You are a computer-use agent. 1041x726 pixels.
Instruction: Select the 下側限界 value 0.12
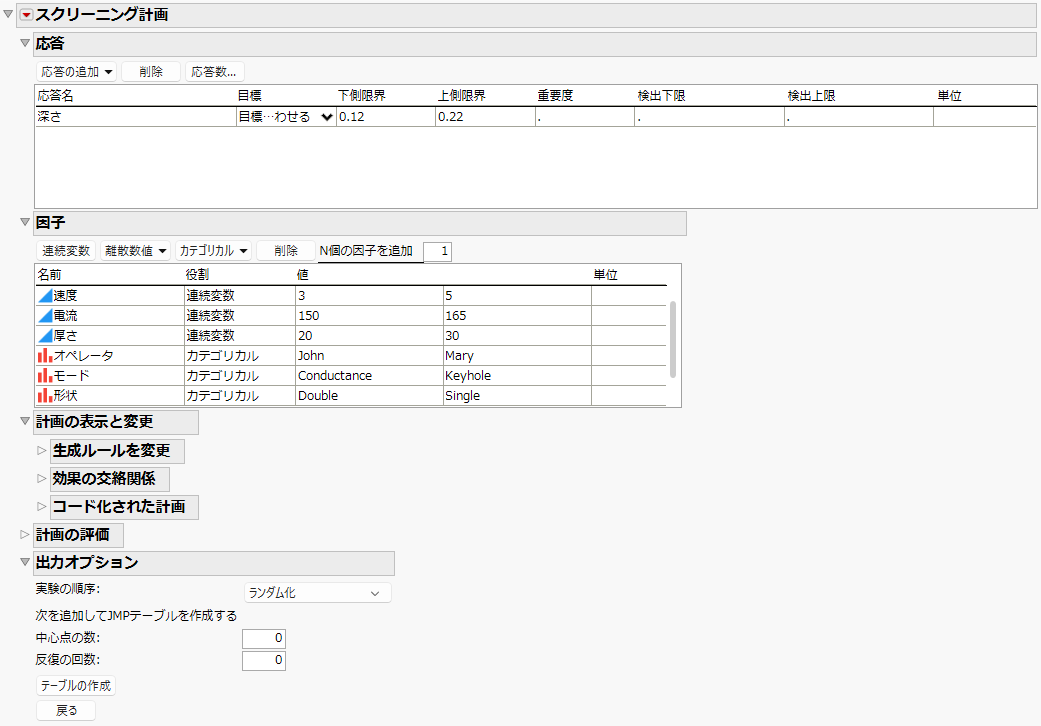pyautogui.click(x=386, y=117)
